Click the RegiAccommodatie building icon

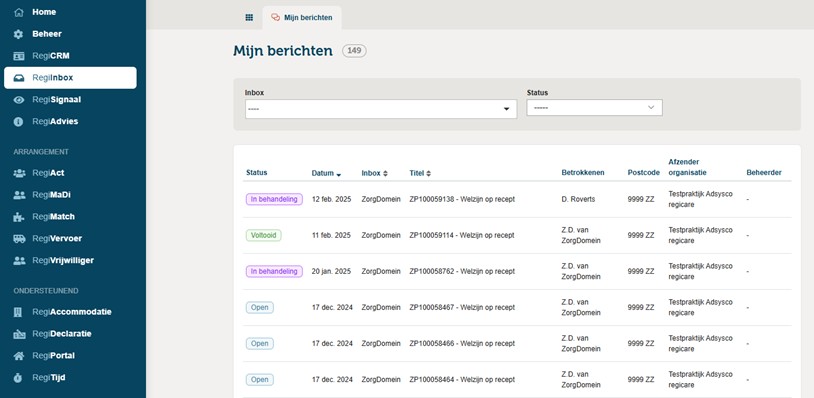[19, 312]
